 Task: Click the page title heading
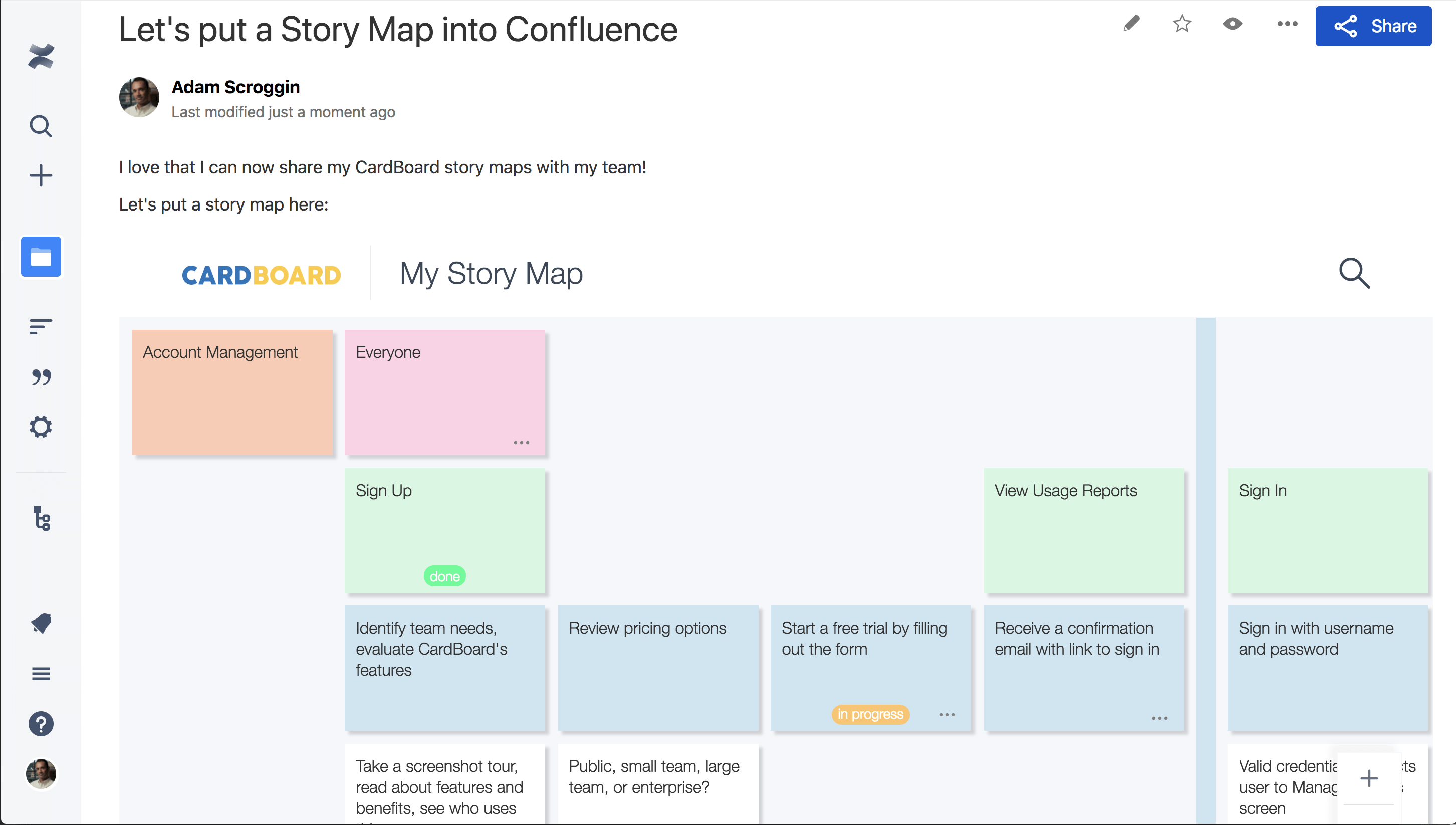tap(398, 30)
